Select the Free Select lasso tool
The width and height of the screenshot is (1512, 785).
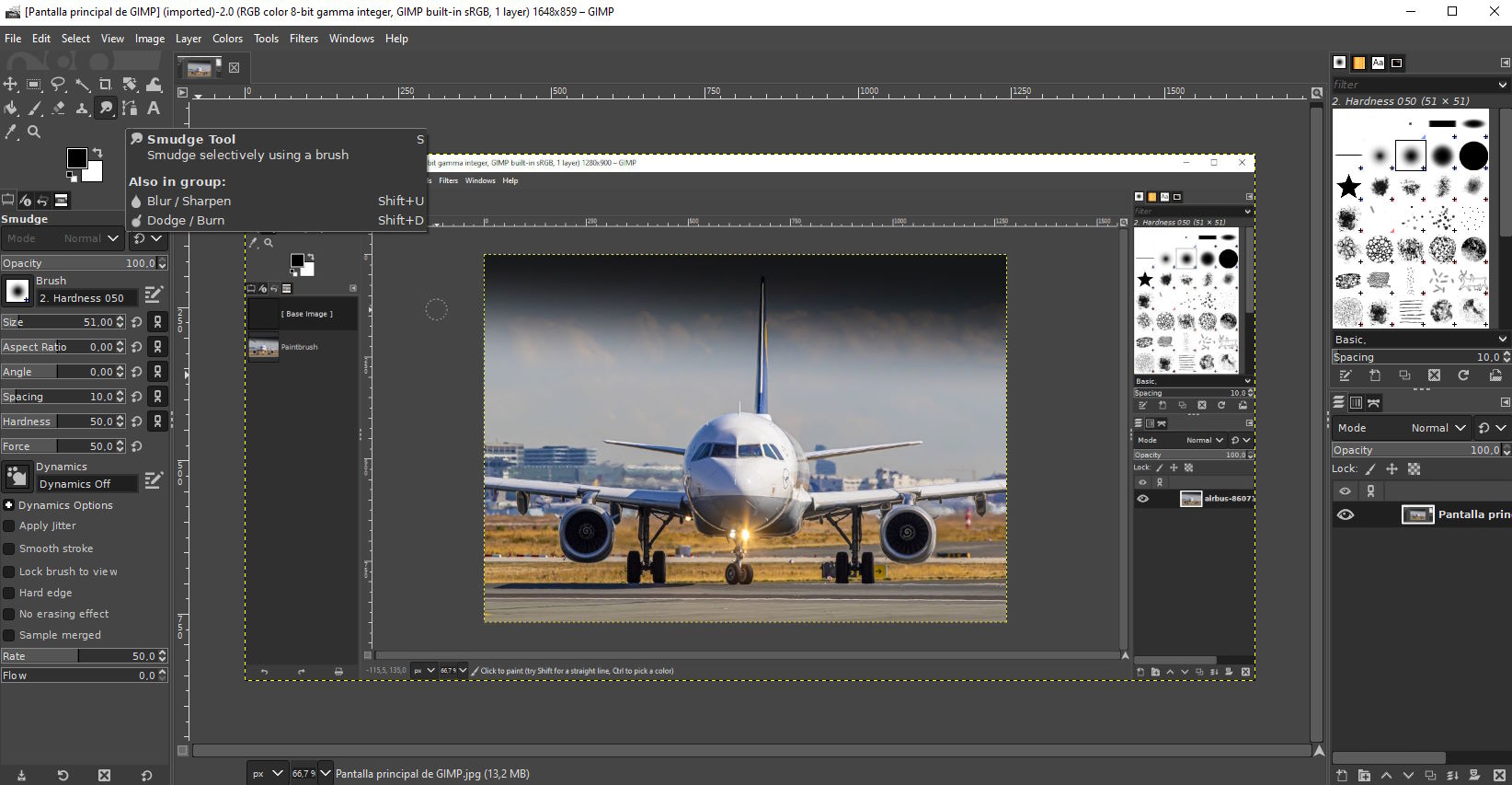click(x=58, y=85)
